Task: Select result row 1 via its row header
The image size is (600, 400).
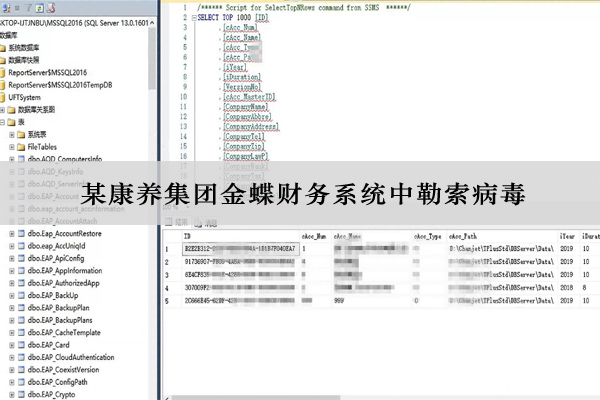Action: [x=172, y=249]
